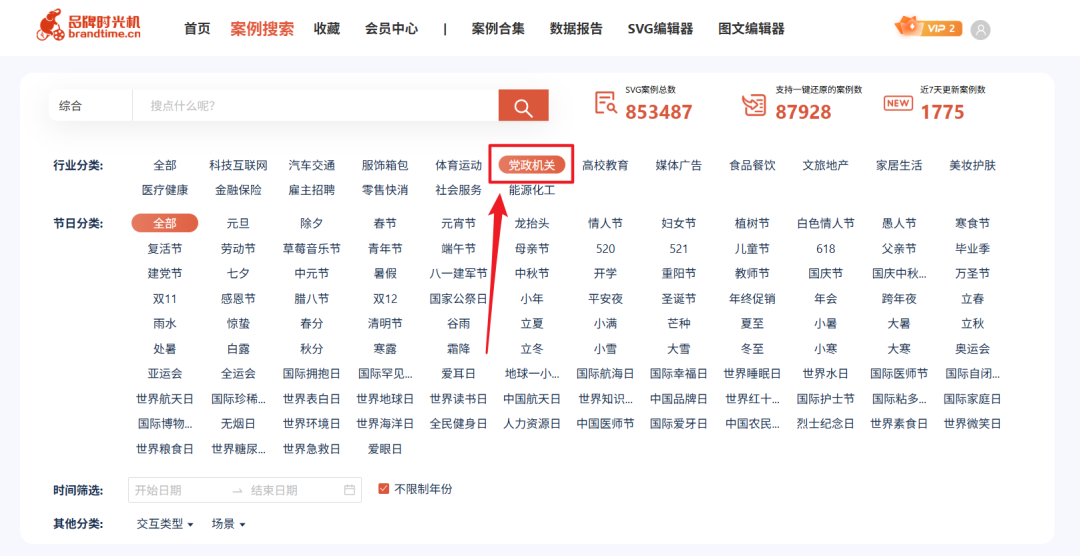The image size is (1080, 556).
Task: Choose 美妆护肤 industry filter
Action: (x=973, y=165)
